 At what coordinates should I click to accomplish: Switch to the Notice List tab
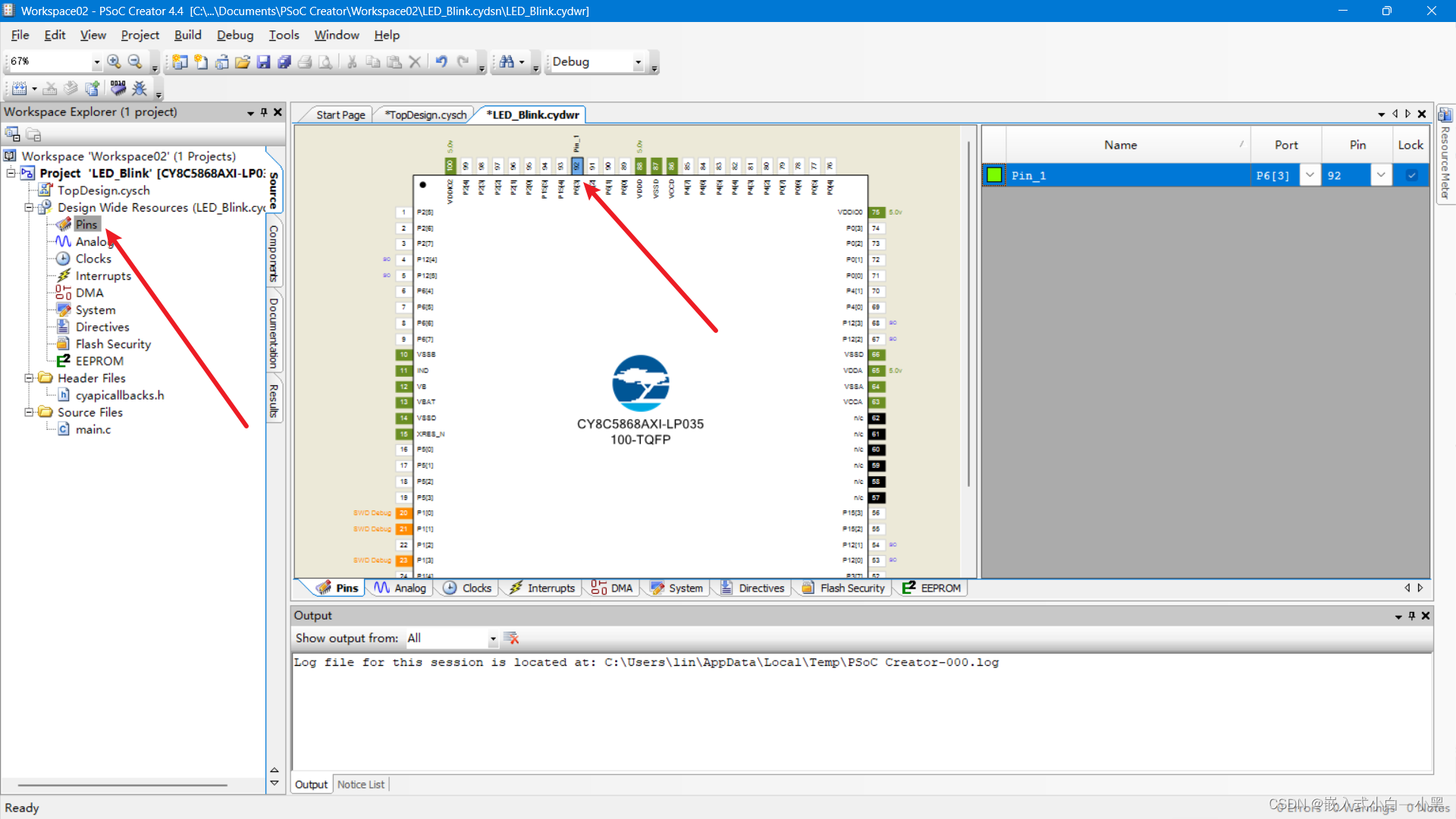[x=361, y=785]
